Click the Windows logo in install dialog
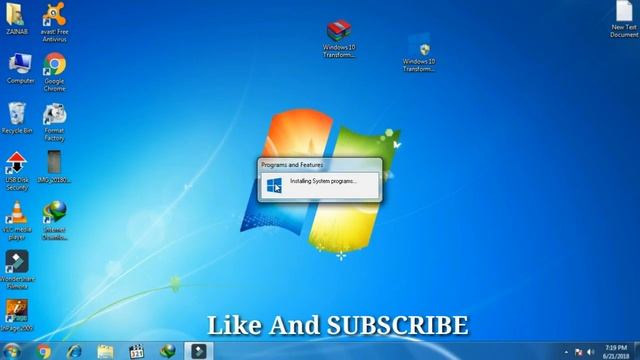Screen dimensions: 640x360 (274, 185)
